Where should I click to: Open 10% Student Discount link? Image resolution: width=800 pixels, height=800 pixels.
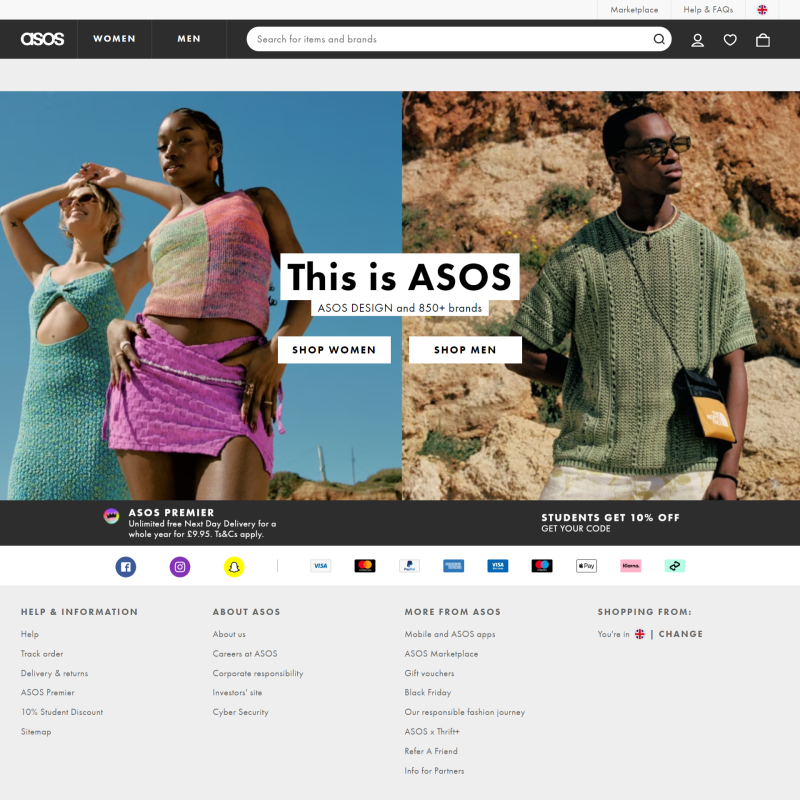point(62,712)
